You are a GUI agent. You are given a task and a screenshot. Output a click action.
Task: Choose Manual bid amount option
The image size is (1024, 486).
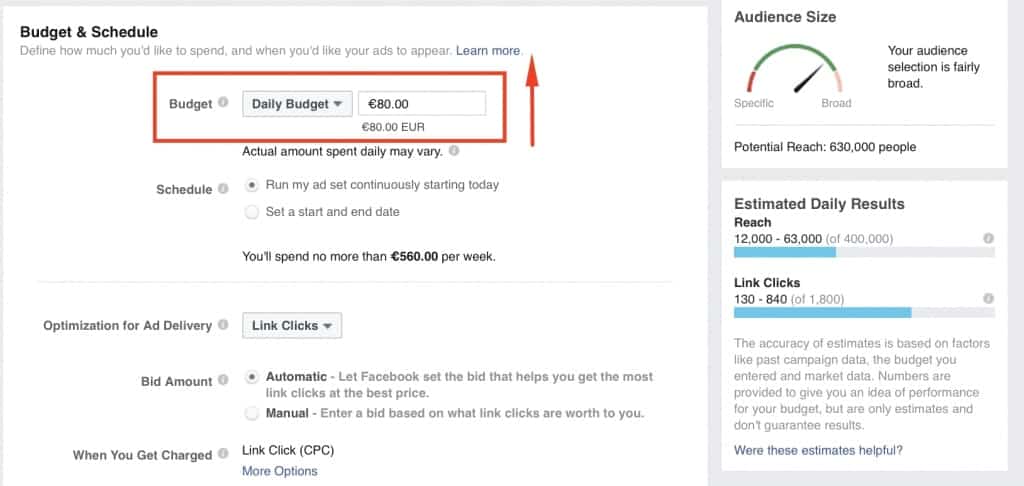252,412
